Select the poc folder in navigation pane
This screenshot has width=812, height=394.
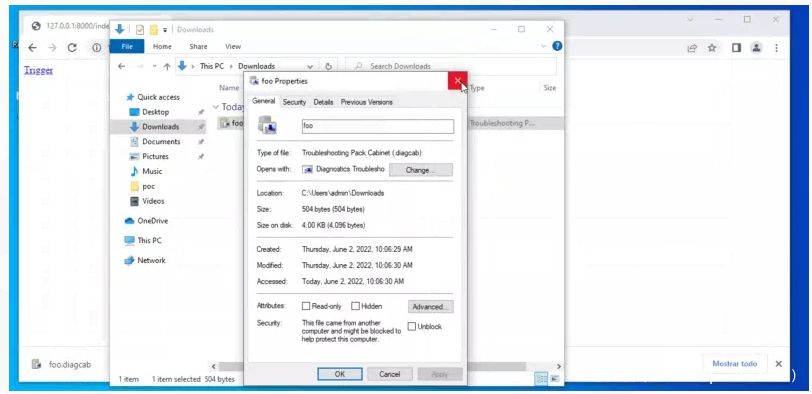click(x=148, y=186)
